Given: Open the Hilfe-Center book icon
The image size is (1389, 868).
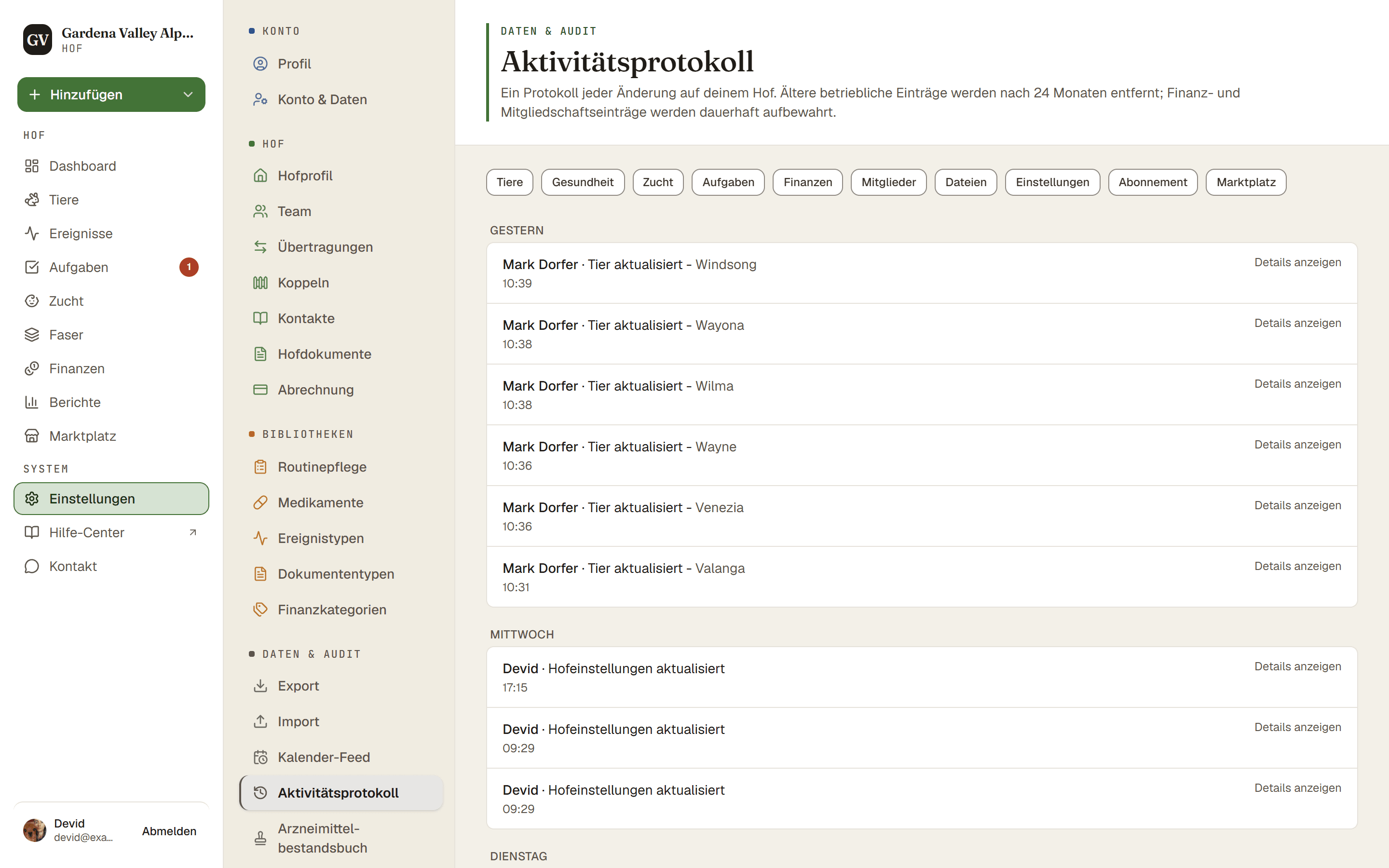Looking at the screenshot, I should click(x=31, y=533).
